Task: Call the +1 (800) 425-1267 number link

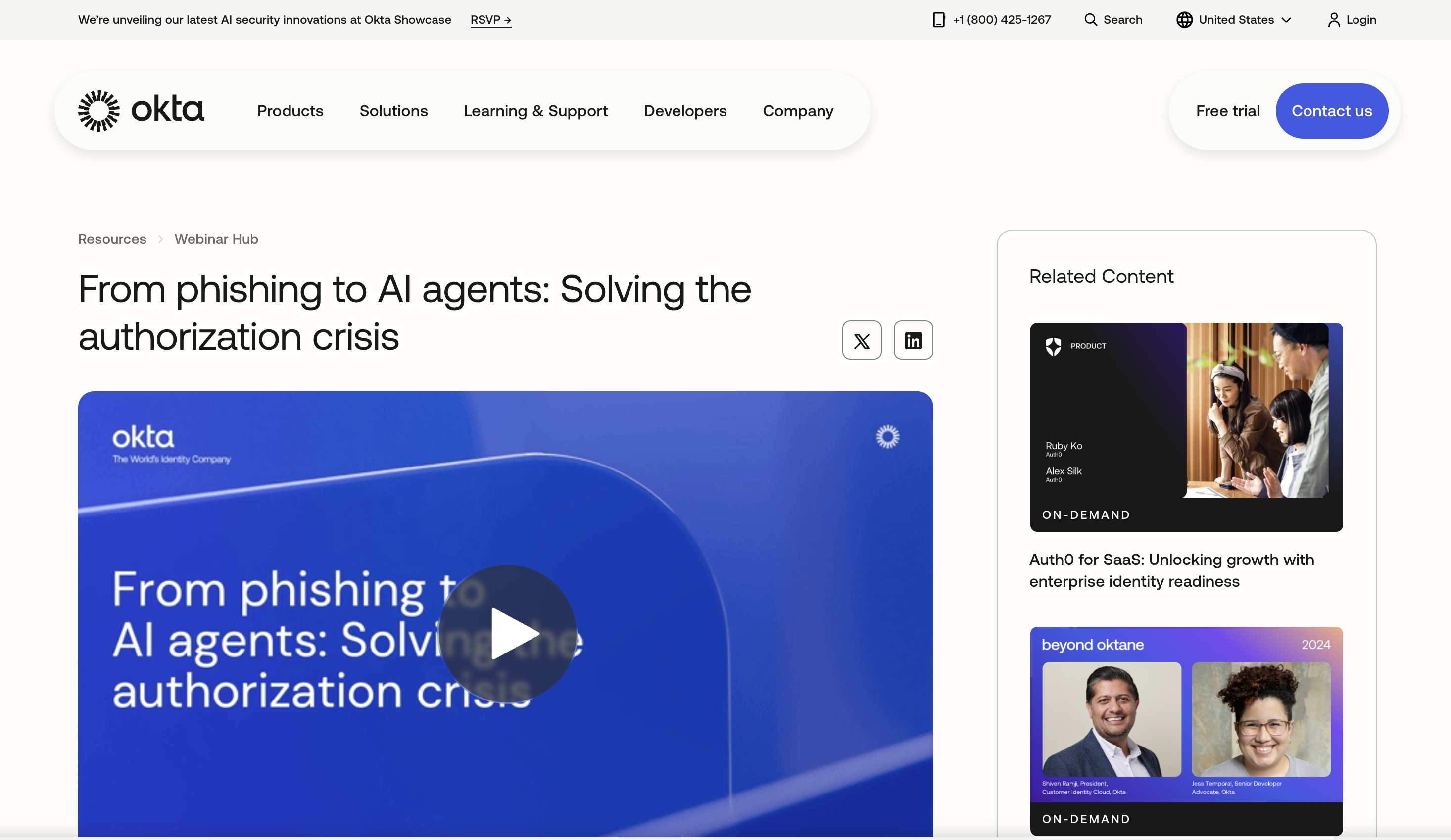Action: click(x=1002, y=20)
